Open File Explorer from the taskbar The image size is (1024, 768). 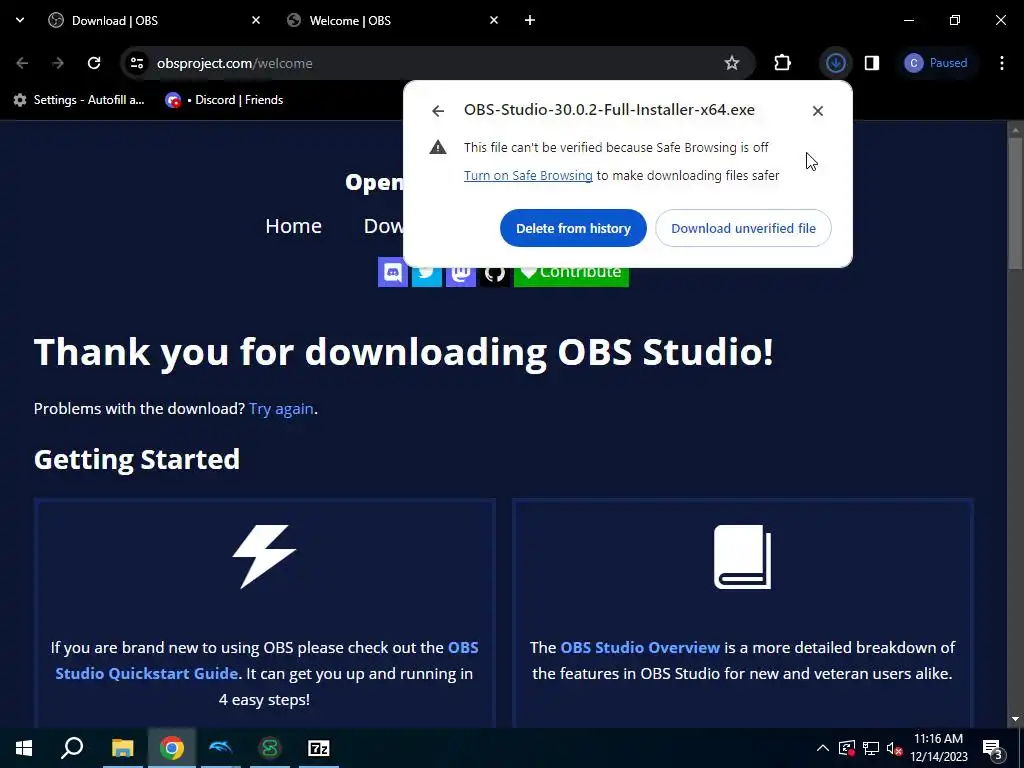(122, 748)
